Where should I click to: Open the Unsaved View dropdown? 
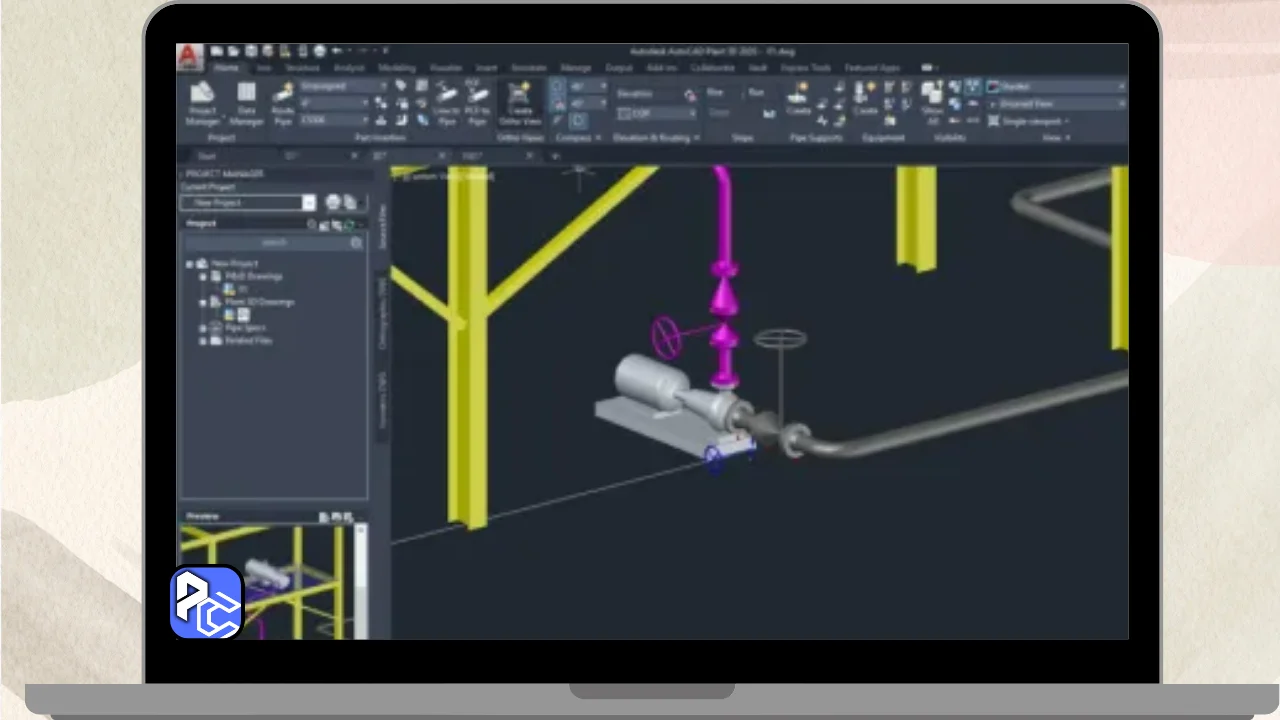pyautogui.click(x=1056, y=103)
